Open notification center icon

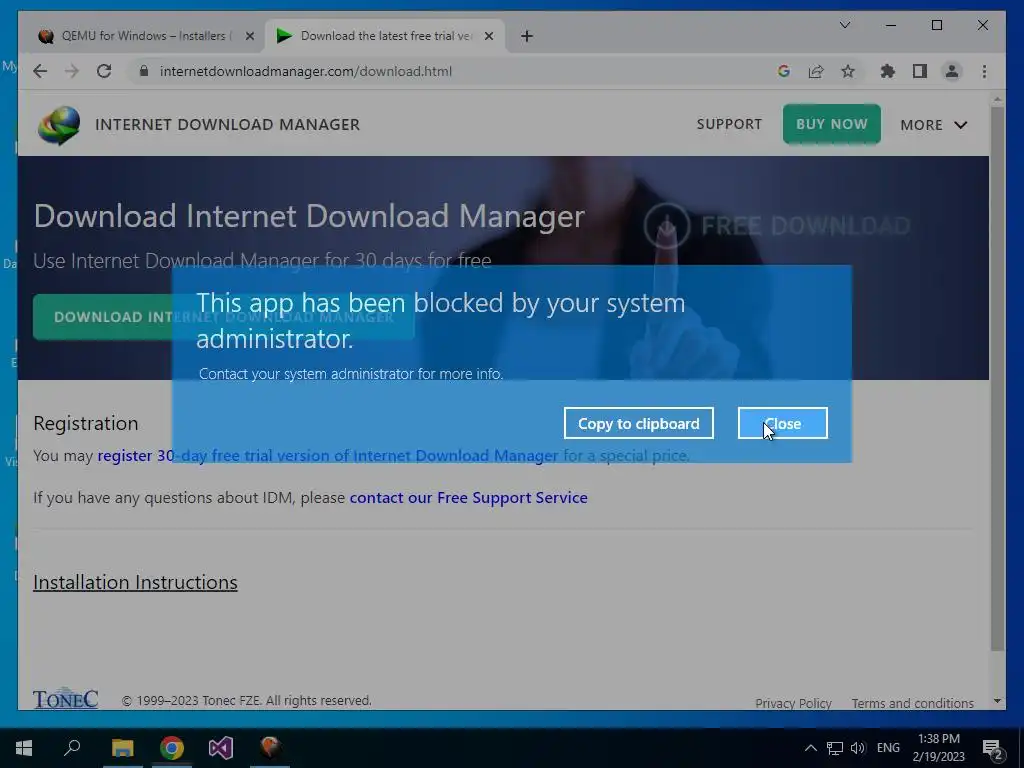pyautogui.click(x=993, y=749)
